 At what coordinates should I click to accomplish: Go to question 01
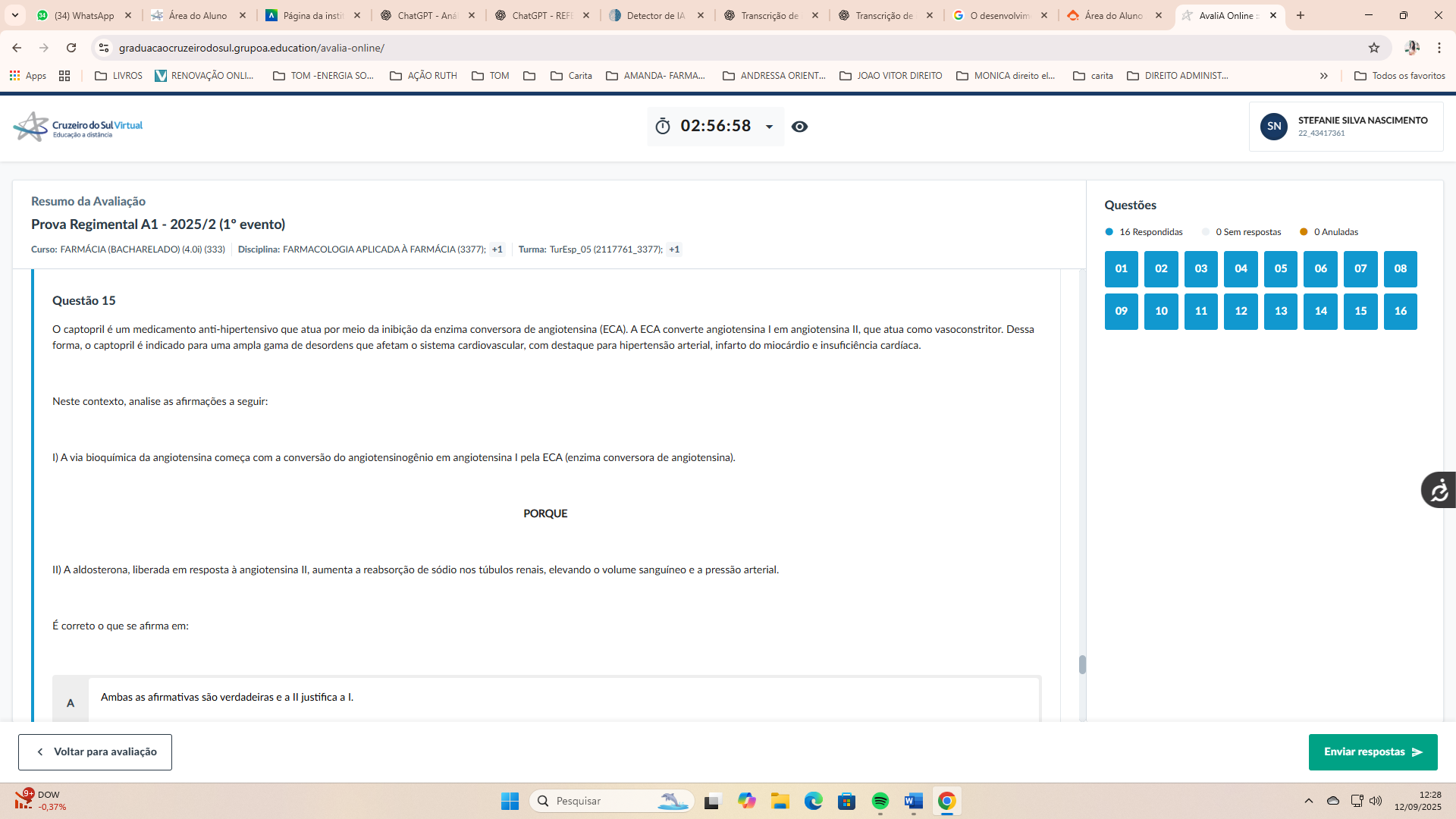(1121, 269)
